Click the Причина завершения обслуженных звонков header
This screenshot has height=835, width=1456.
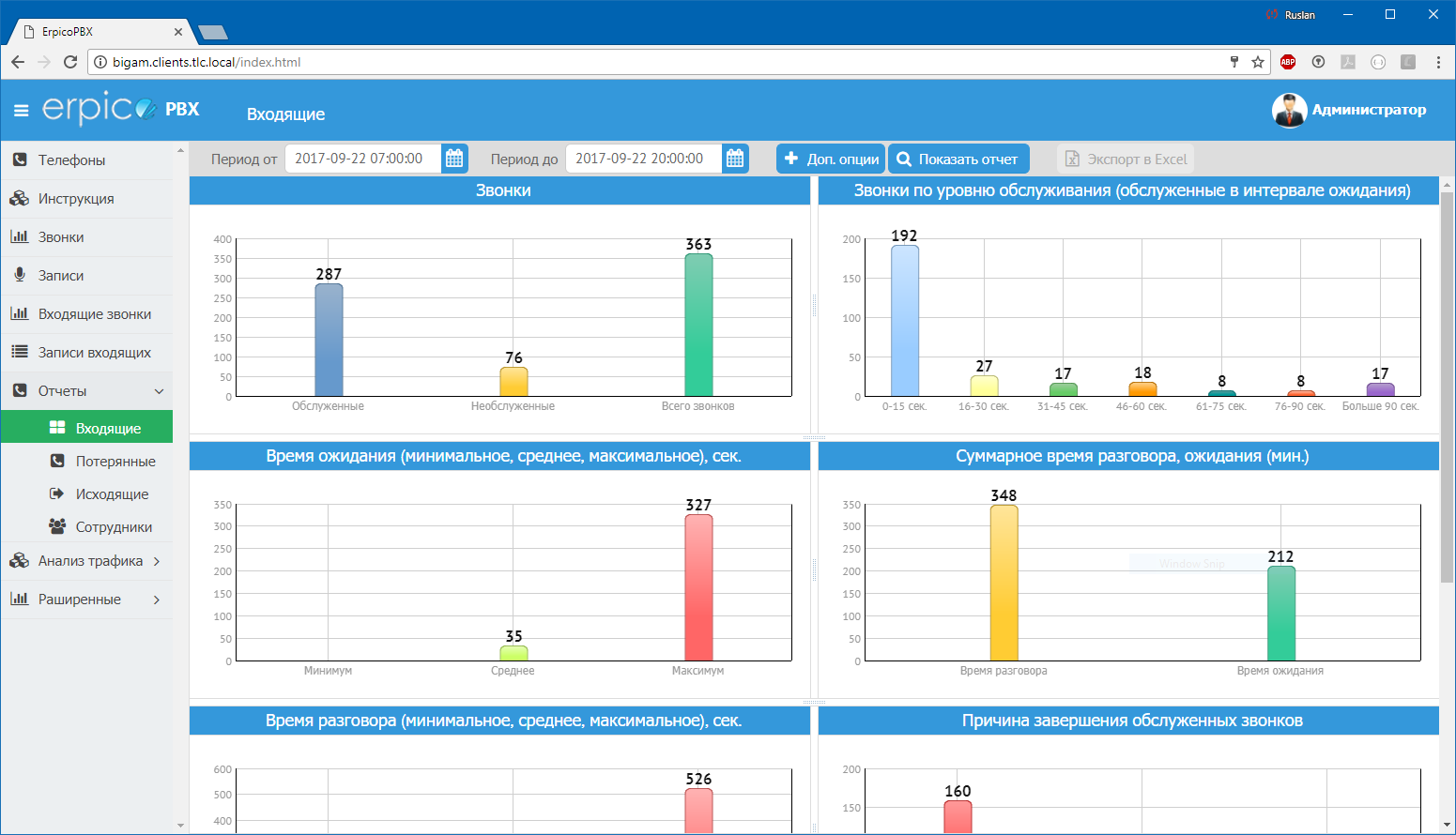pos(1128,721)
